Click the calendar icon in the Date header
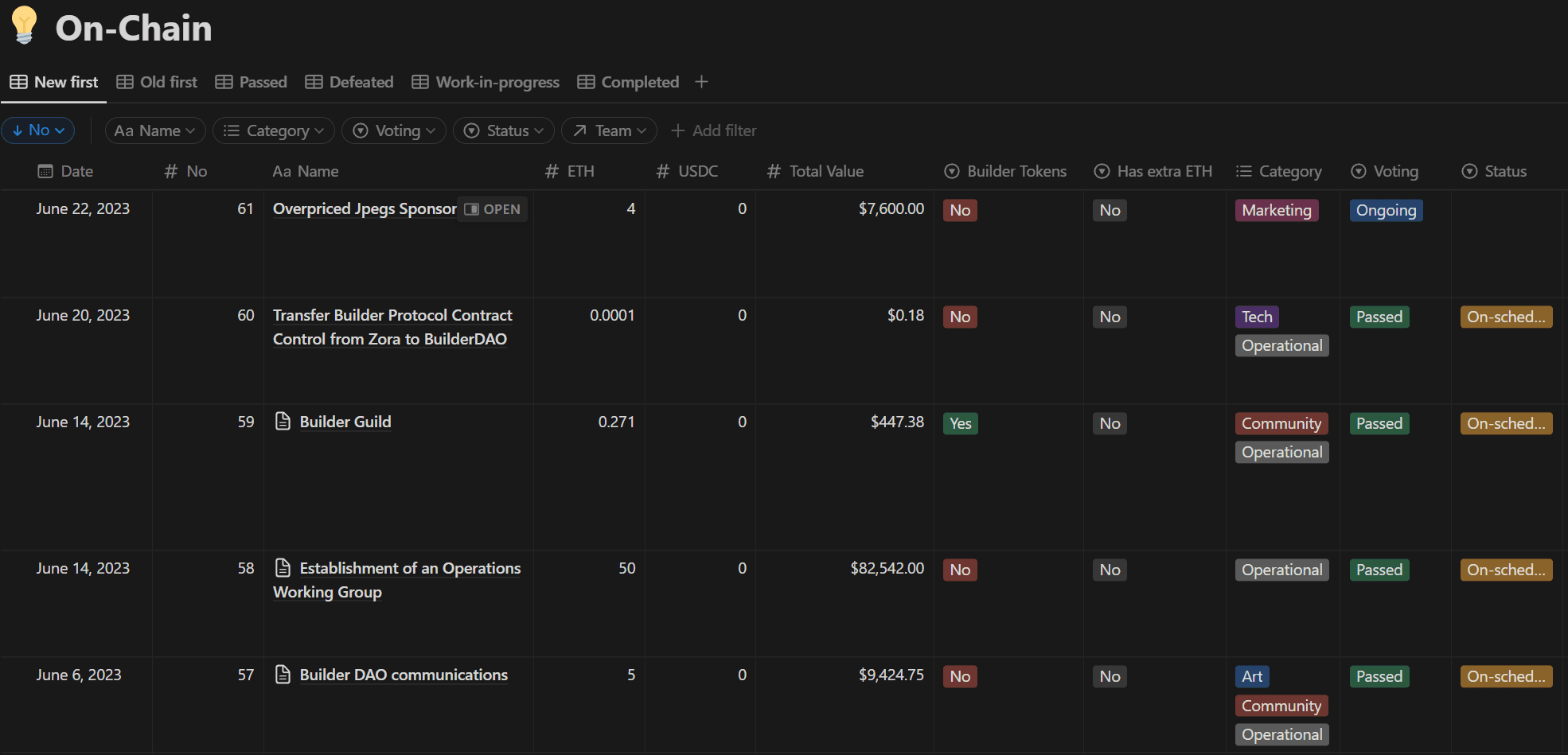 45,171
